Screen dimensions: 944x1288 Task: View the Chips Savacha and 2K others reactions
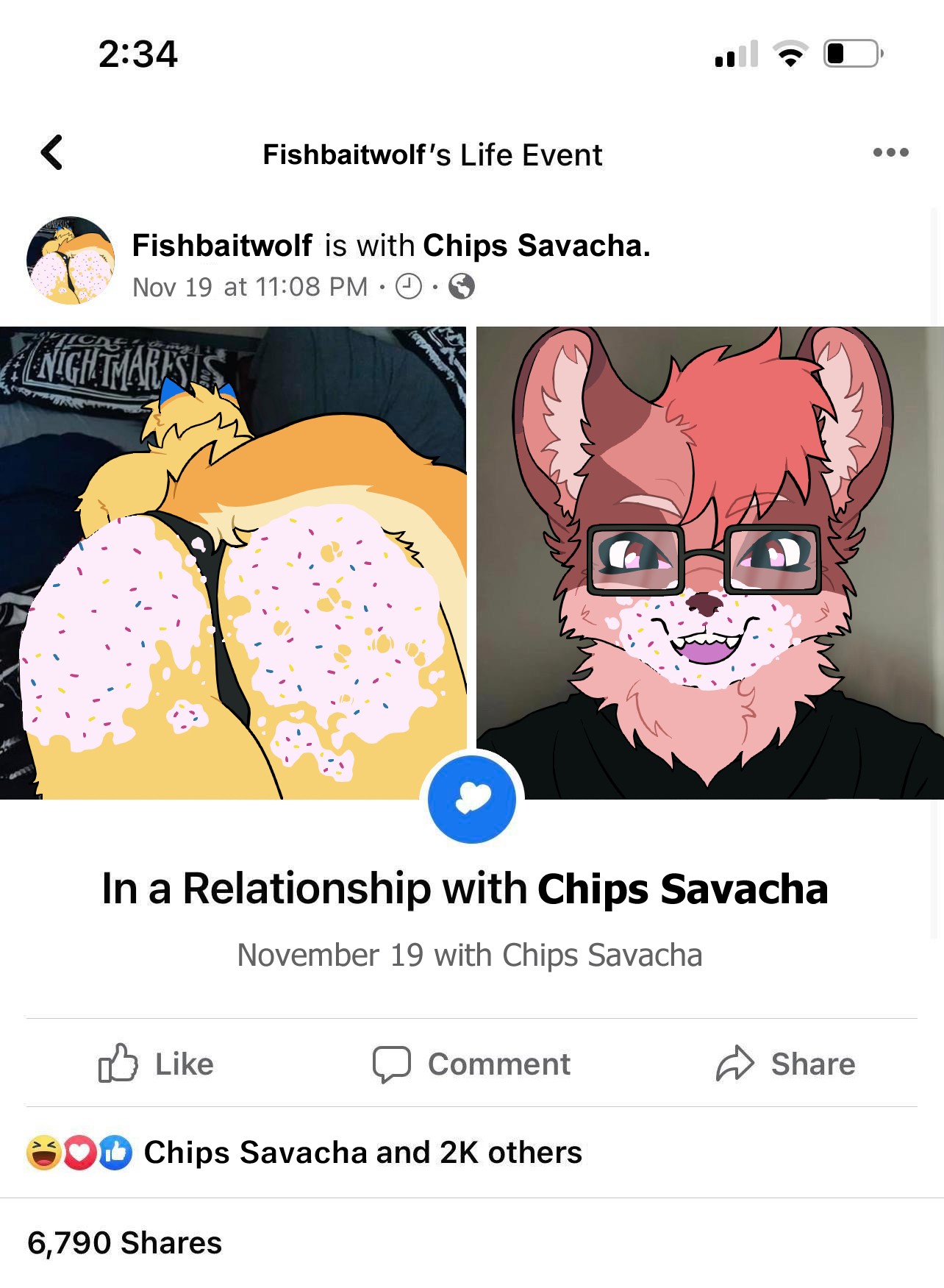[363, 1152]
